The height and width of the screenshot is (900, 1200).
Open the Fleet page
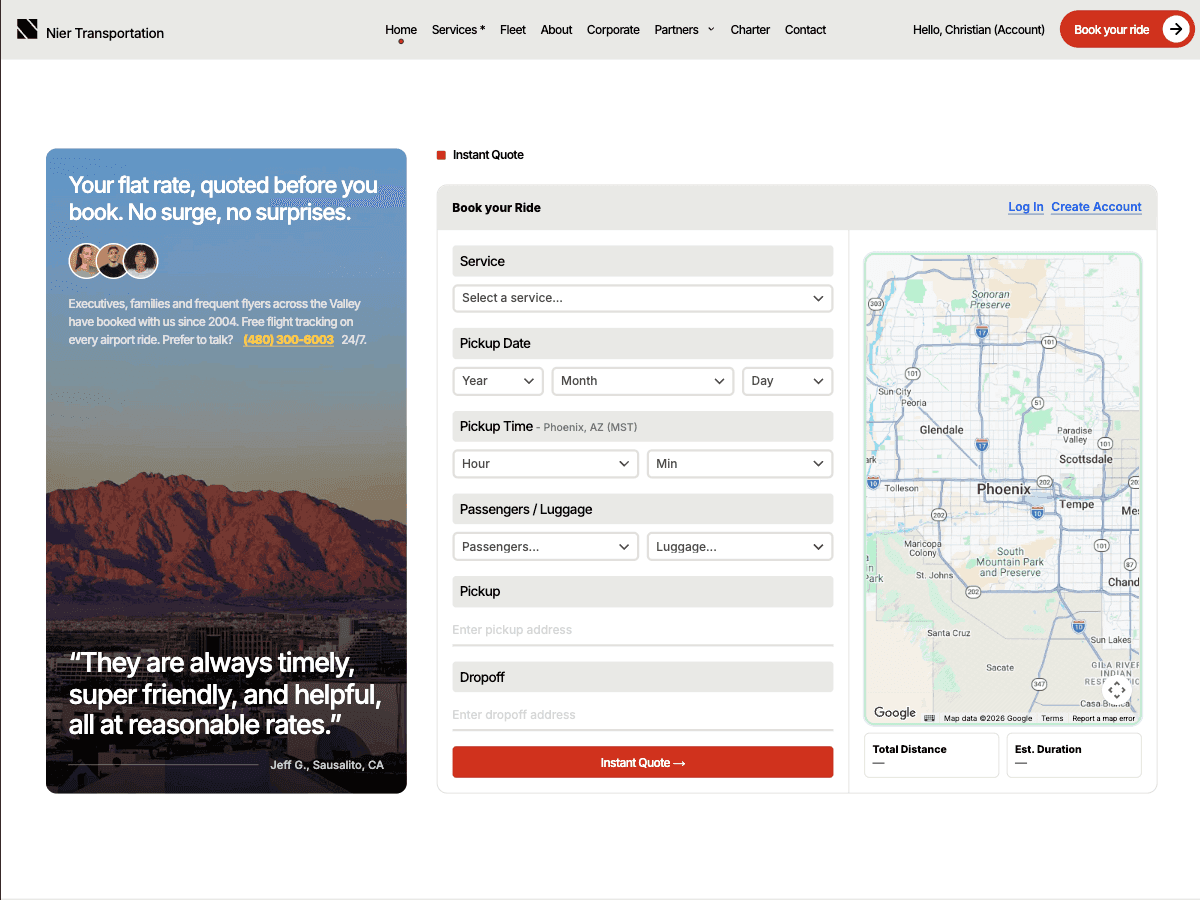pyautogui.click(x=513, y=30)
